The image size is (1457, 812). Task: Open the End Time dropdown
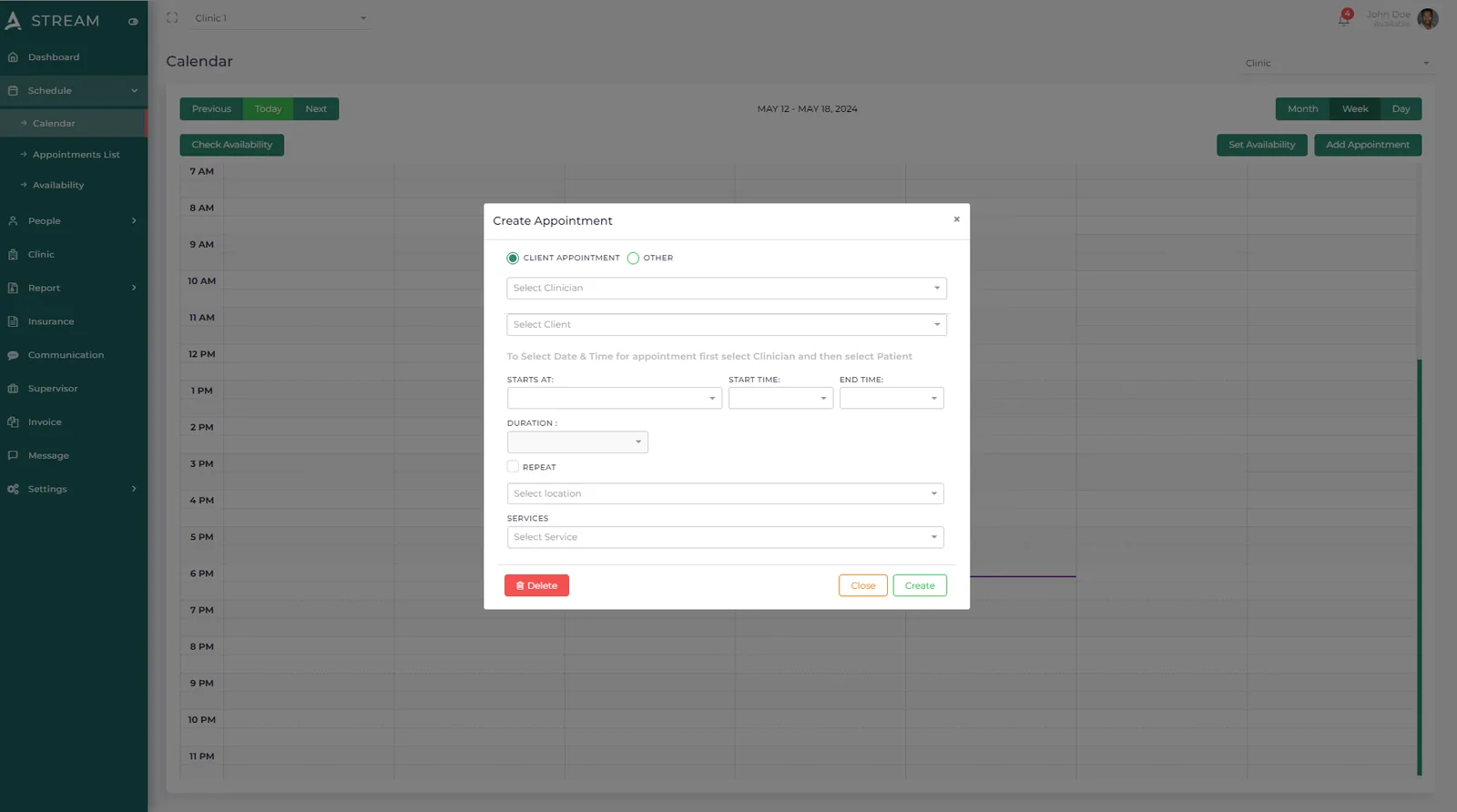coord(892,399)
